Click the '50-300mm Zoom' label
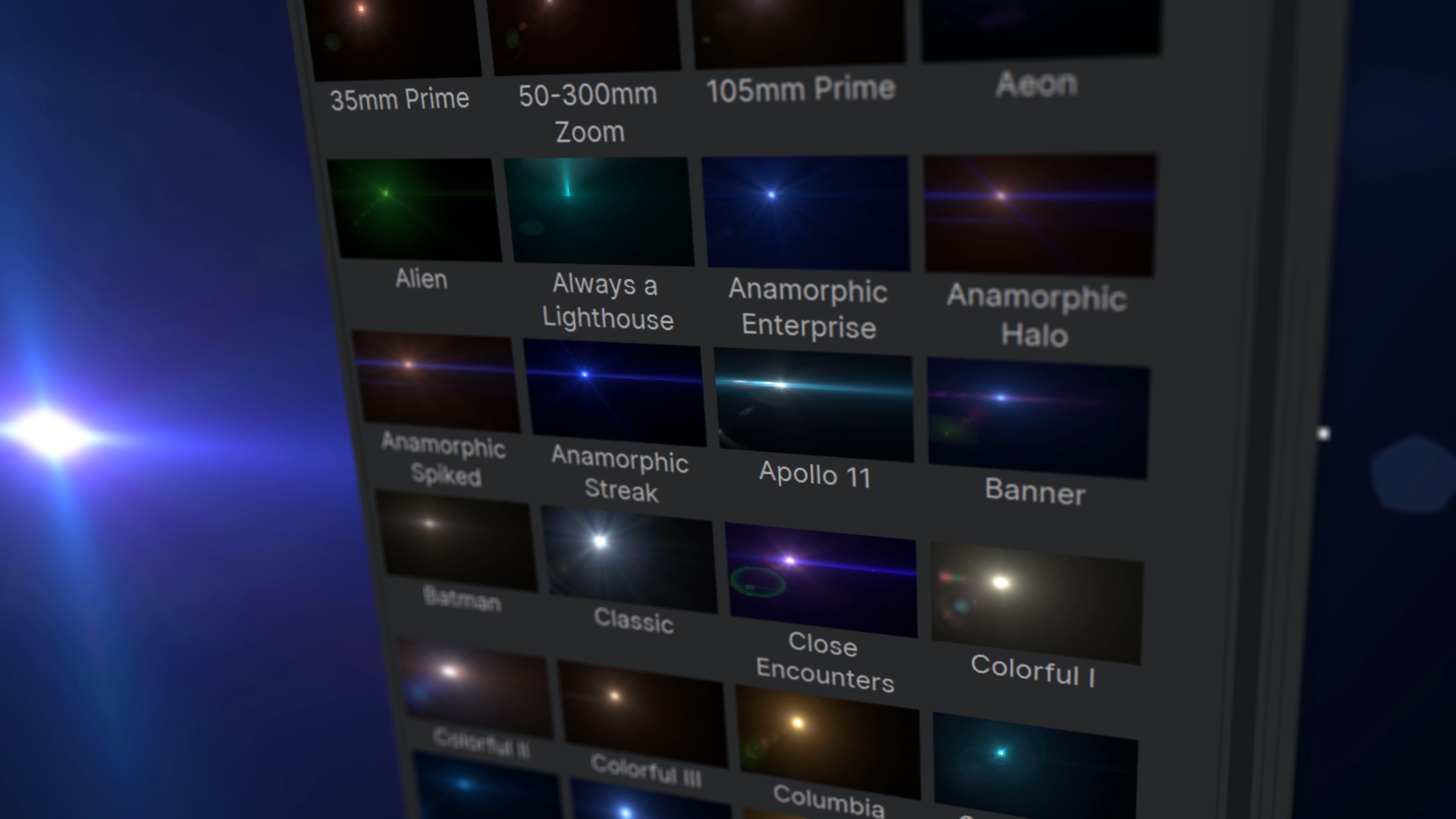Image resolution: width=1456 pixels, height=819 pixels. [x=589, y=113]
